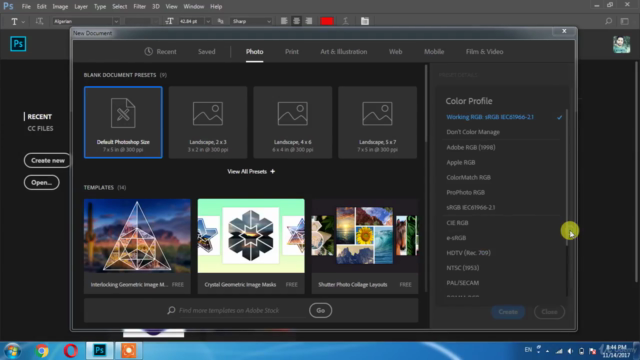Toggle Character and Paragraph panels icon

pyautogui.click(x=365, y=21)
